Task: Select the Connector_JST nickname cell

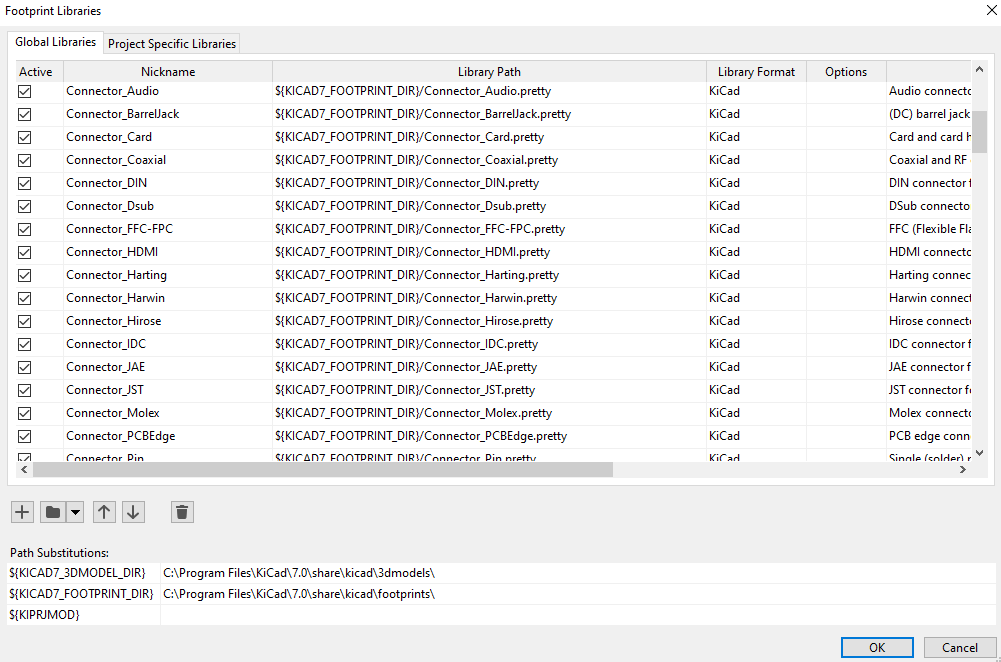Action: click(x=168, y=390)
